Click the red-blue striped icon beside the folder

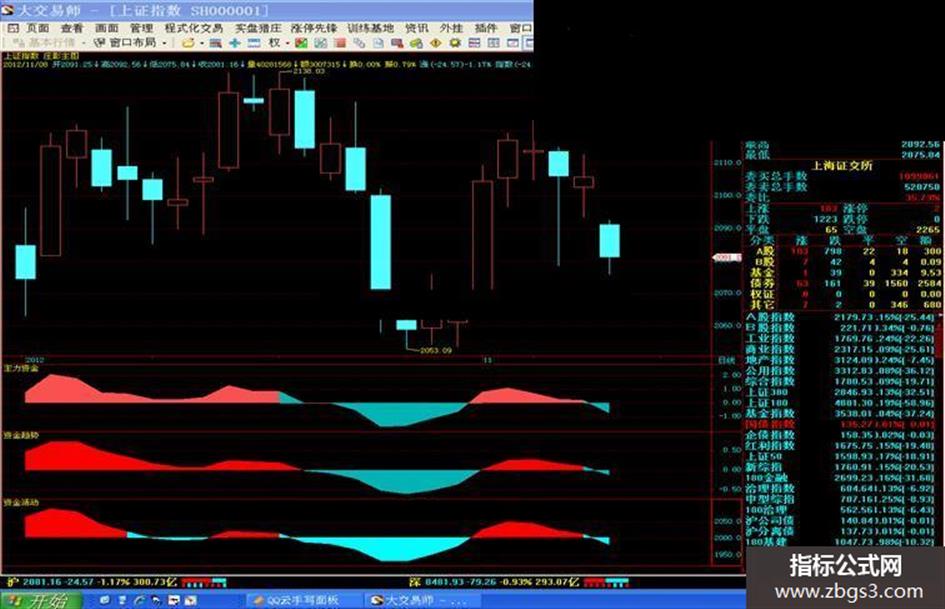[215, 43]
